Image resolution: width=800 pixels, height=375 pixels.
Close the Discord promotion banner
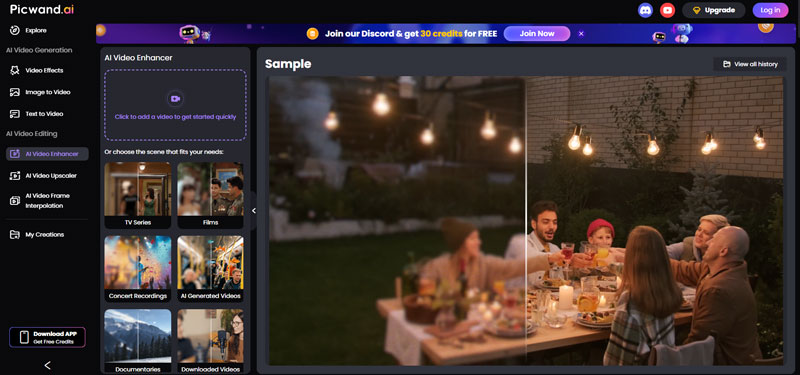point(581,34)
